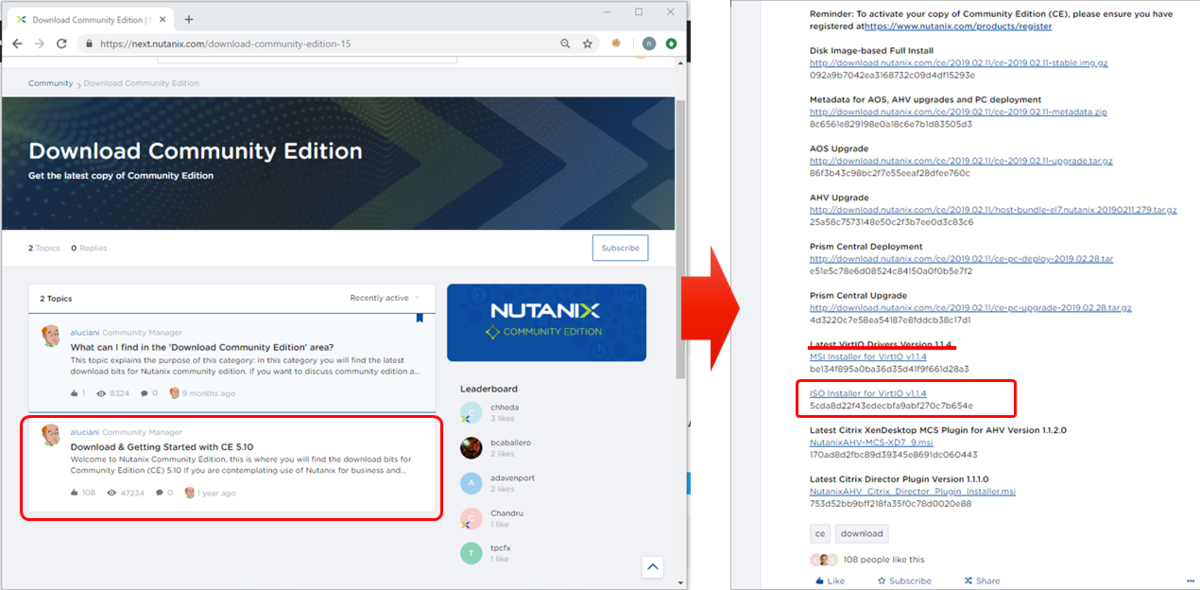Click adavenport's leaderboard avatar
Image resolution: width=1200 pixels, height=590 pixels.
pyautogui.click(x=471, y=483)
